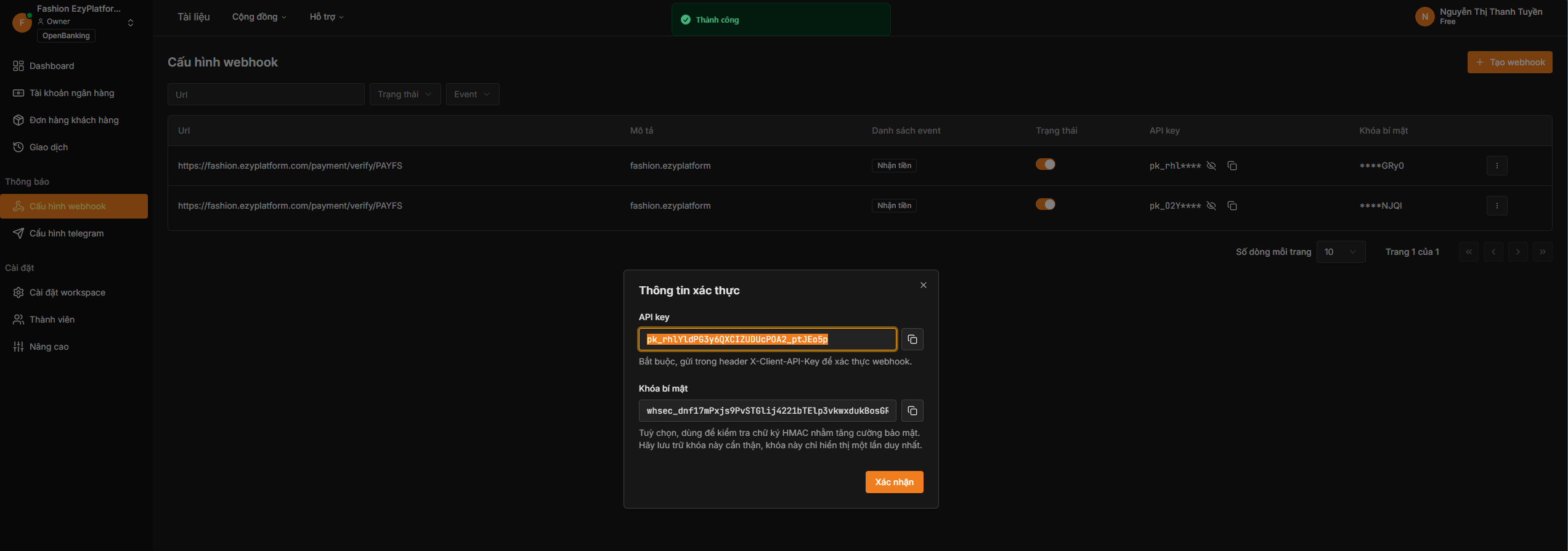Click the Tạo webhook button

pos(1509,62)
